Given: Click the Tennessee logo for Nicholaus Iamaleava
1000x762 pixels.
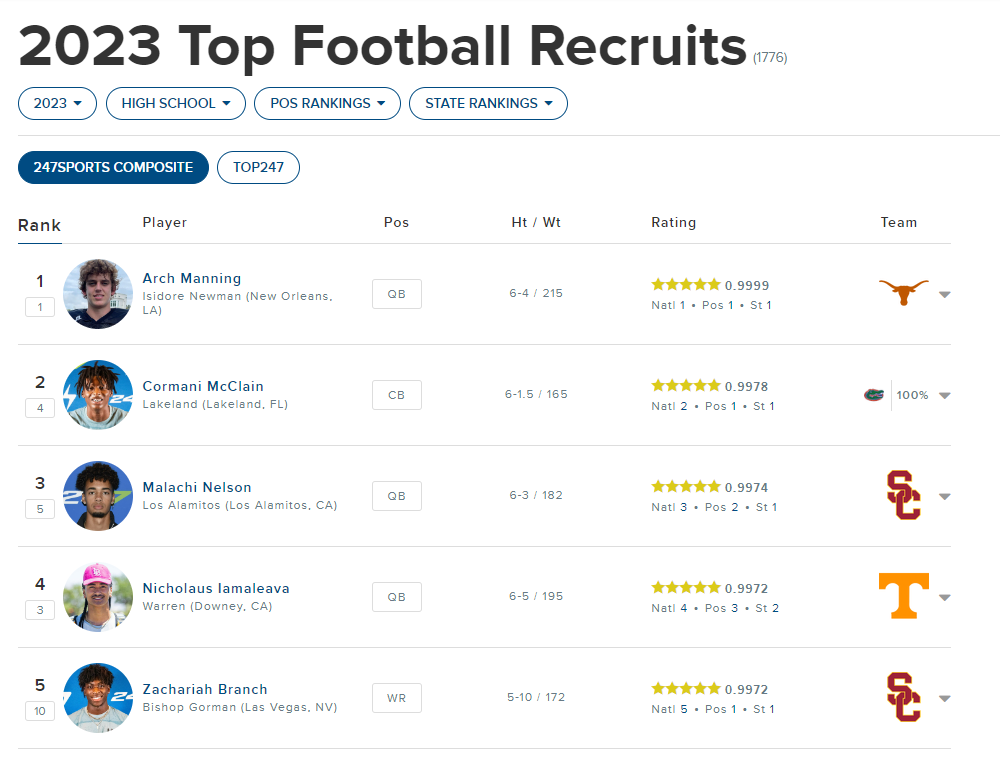Looking at the screenshot, I should (903, 596).
